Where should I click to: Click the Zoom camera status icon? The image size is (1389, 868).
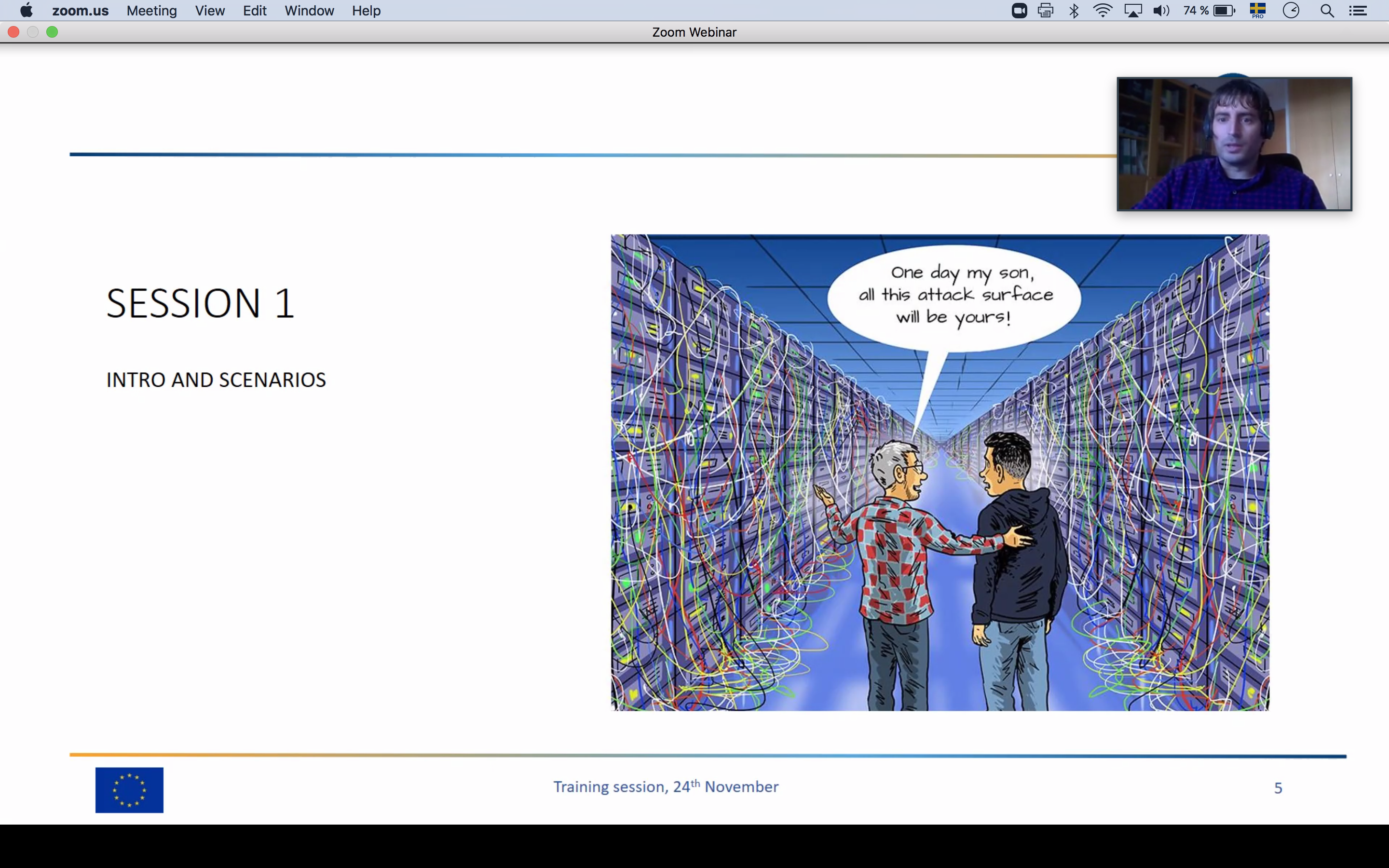point(1020,11)
